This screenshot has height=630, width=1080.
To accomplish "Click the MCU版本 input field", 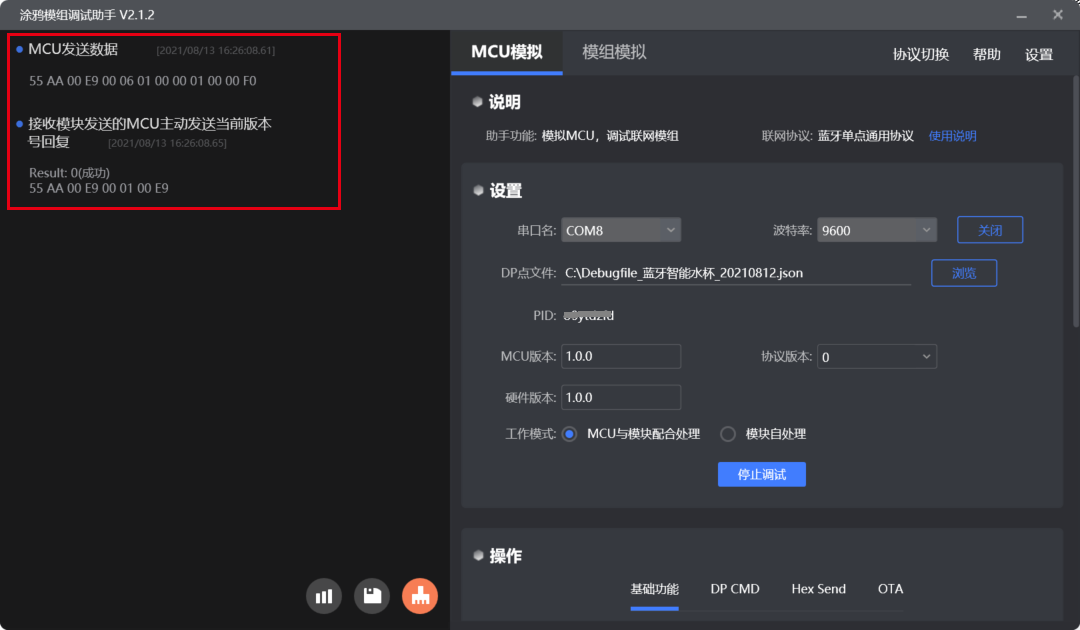I will click(x=621, y=357).
